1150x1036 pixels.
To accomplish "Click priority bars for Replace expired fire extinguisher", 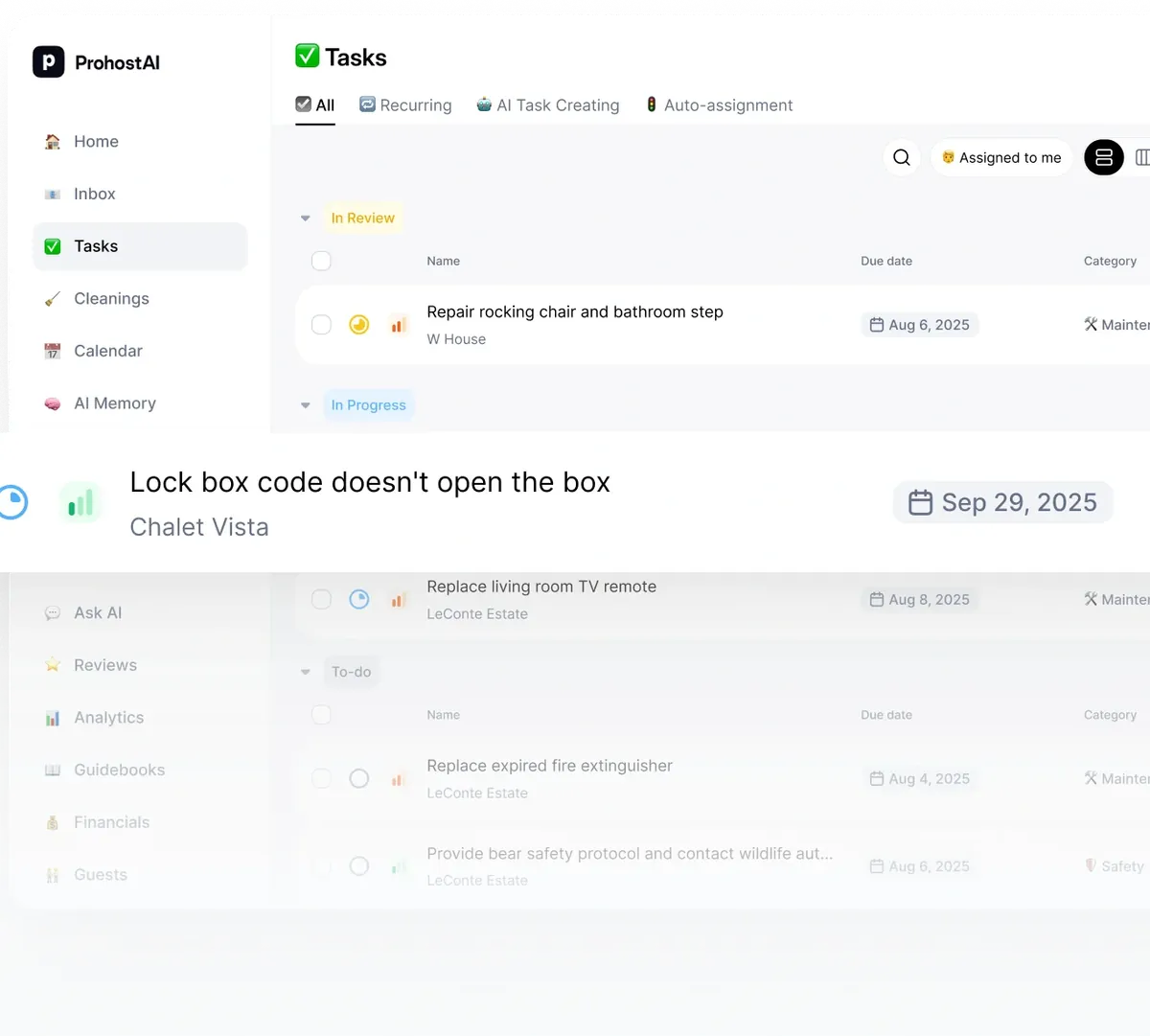I will pos(399,779).
